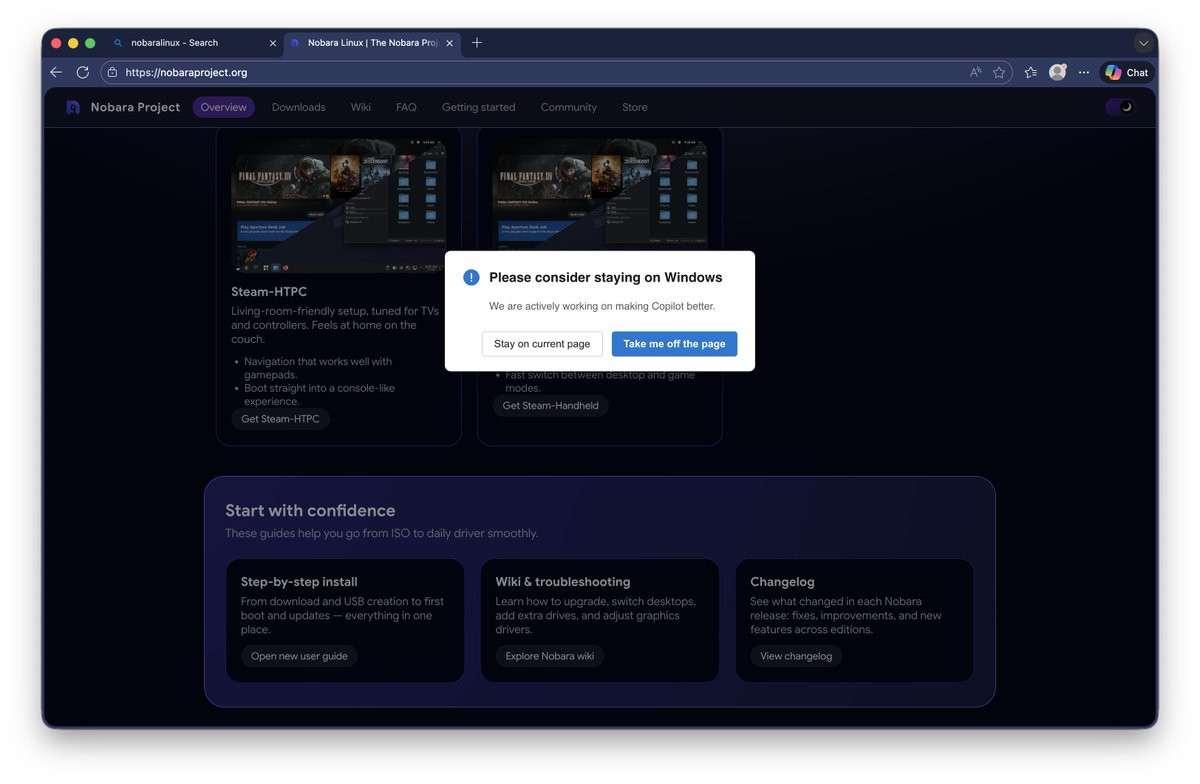Click Wiki & troubleshooting heading
The width and height of the screenshot is (1200, 784).
pos(563,582)
